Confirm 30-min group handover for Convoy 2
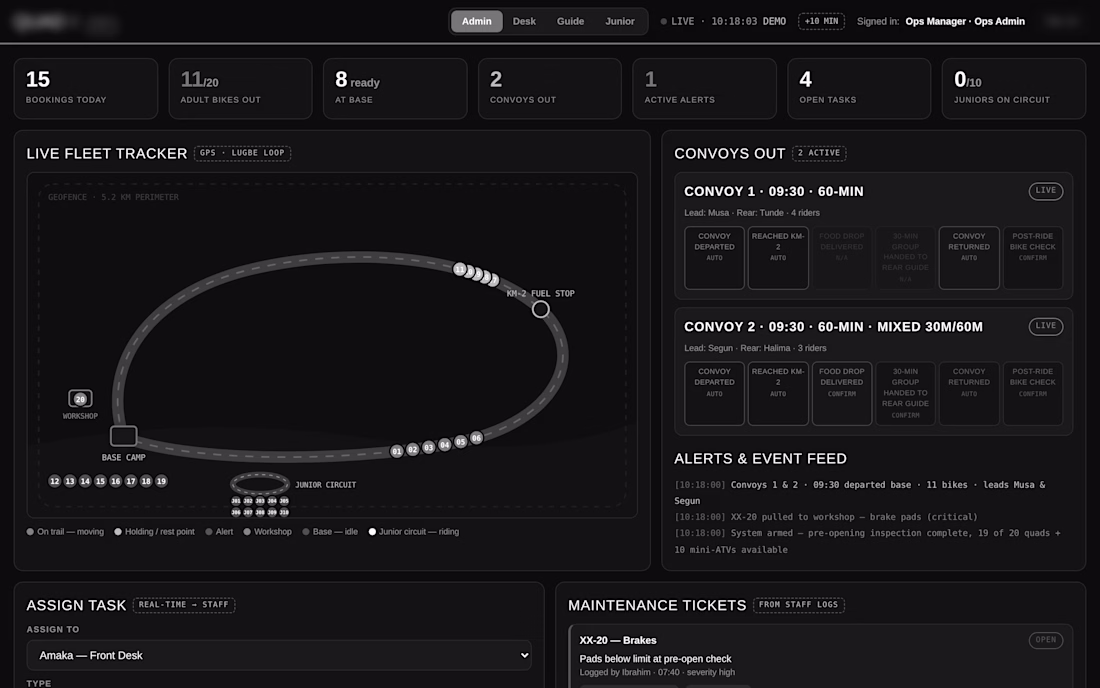Screen dimensions: 1100x688 coord(905,393)
